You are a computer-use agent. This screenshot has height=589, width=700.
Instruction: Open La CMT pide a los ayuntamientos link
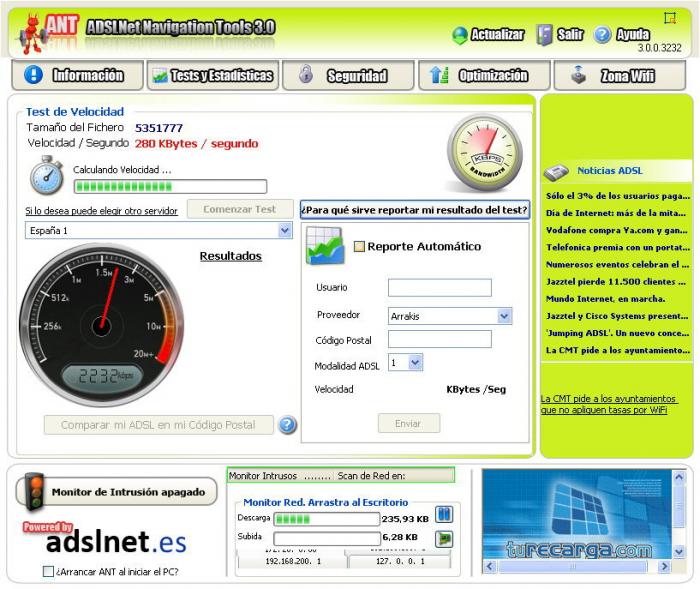(609, 404)
